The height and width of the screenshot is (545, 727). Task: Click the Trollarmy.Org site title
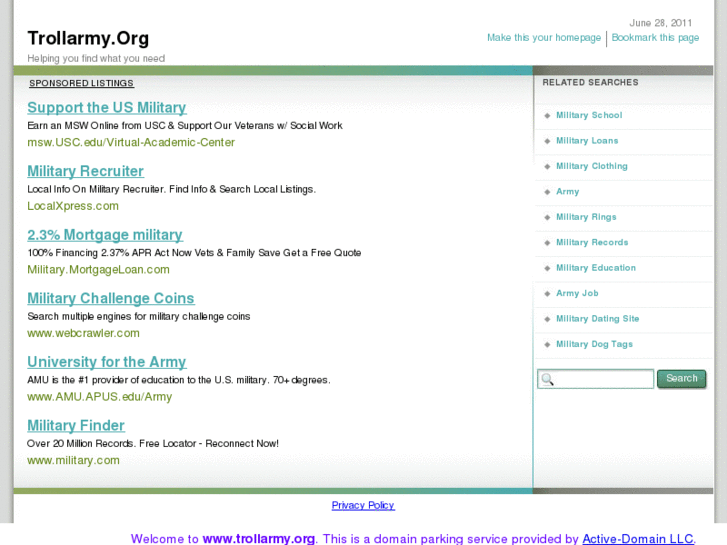click(x=88, y=38)
